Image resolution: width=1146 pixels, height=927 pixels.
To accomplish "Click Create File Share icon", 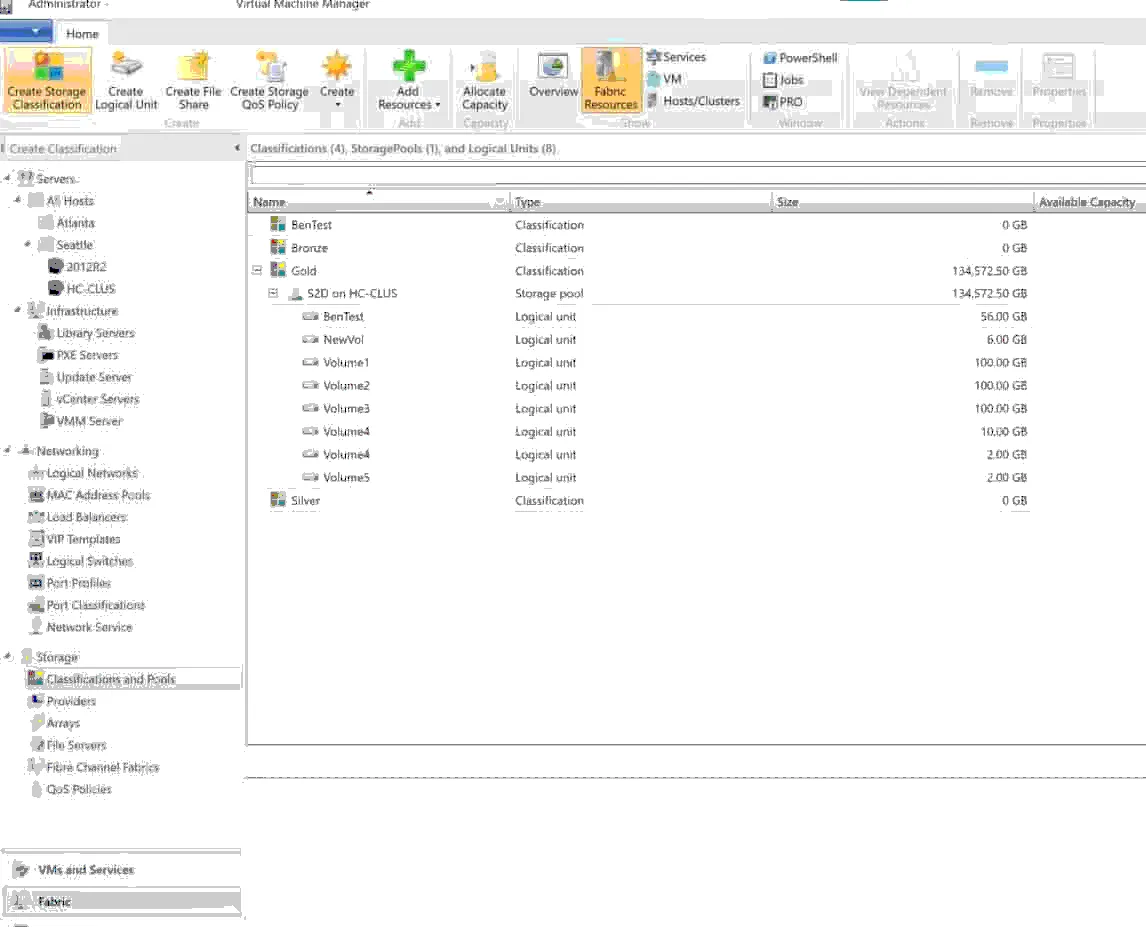I will tap(193, 80).
